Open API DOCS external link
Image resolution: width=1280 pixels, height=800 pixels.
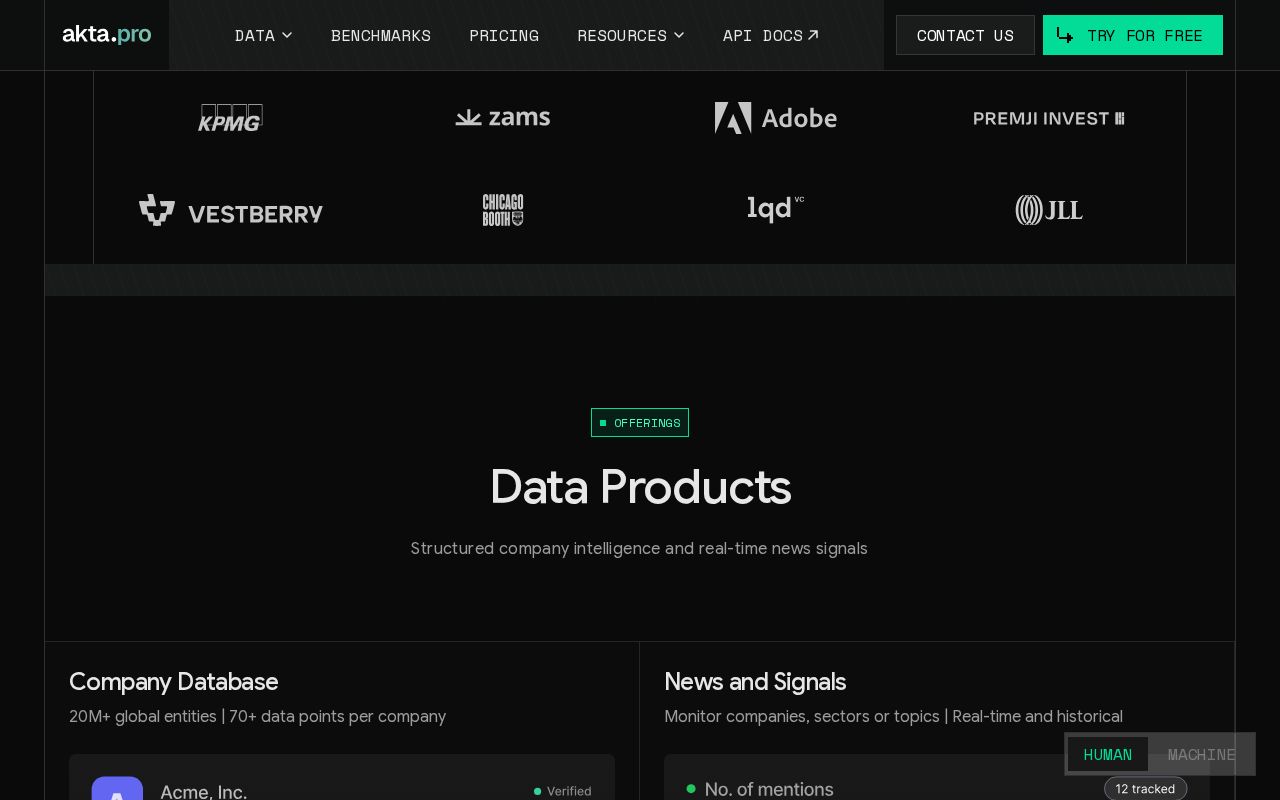pos(771,35)
